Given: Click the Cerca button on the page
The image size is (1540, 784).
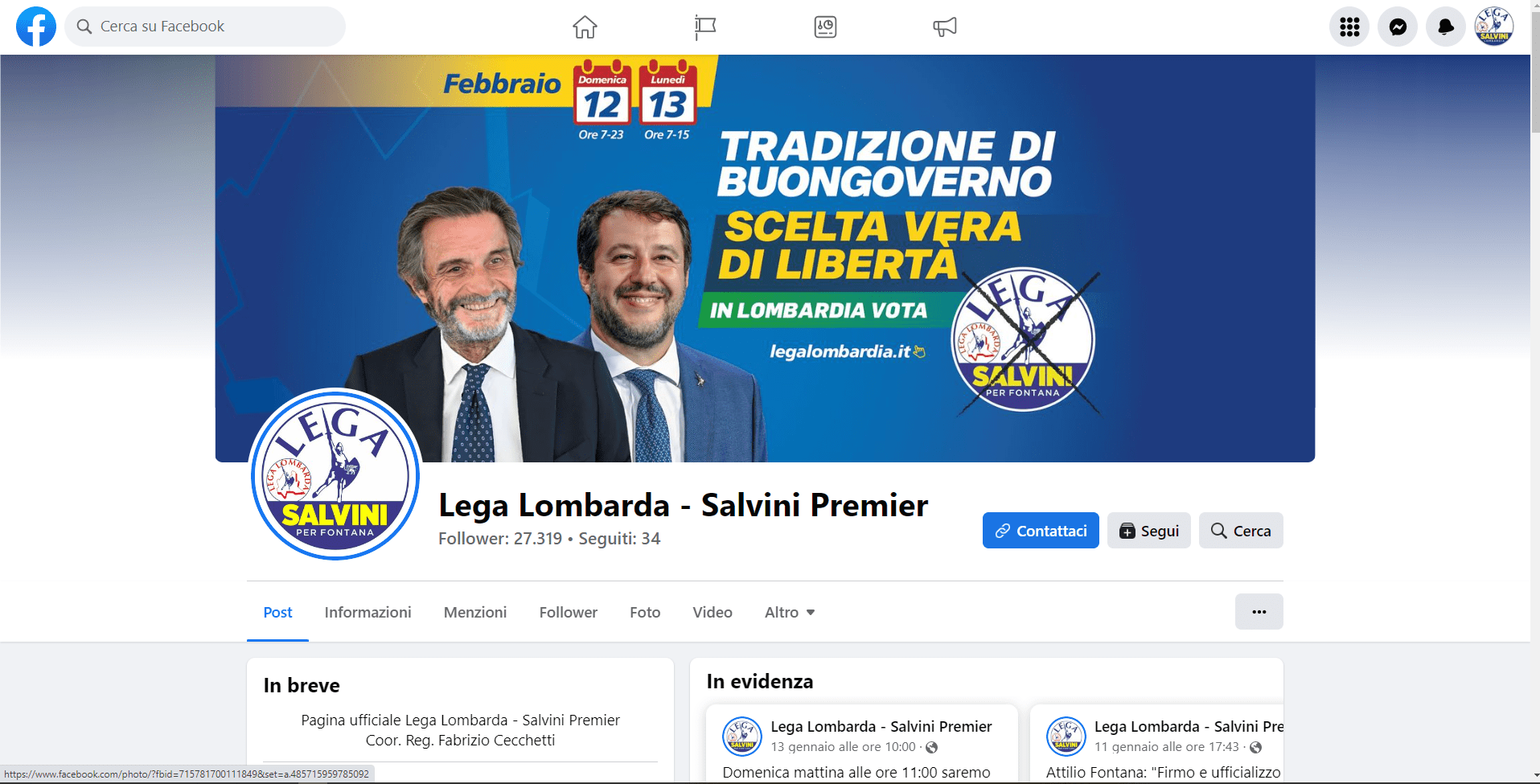Looking at the screenshot, I should 1241,531.
